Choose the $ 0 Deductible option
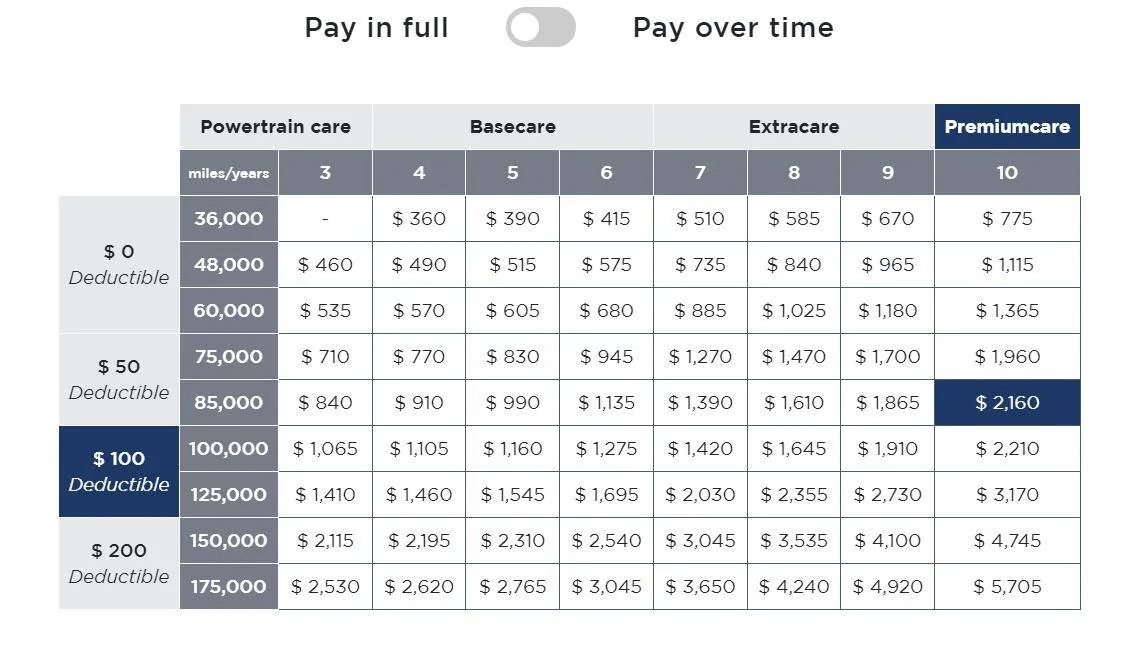1122x647 pixels. coord(119,264)
